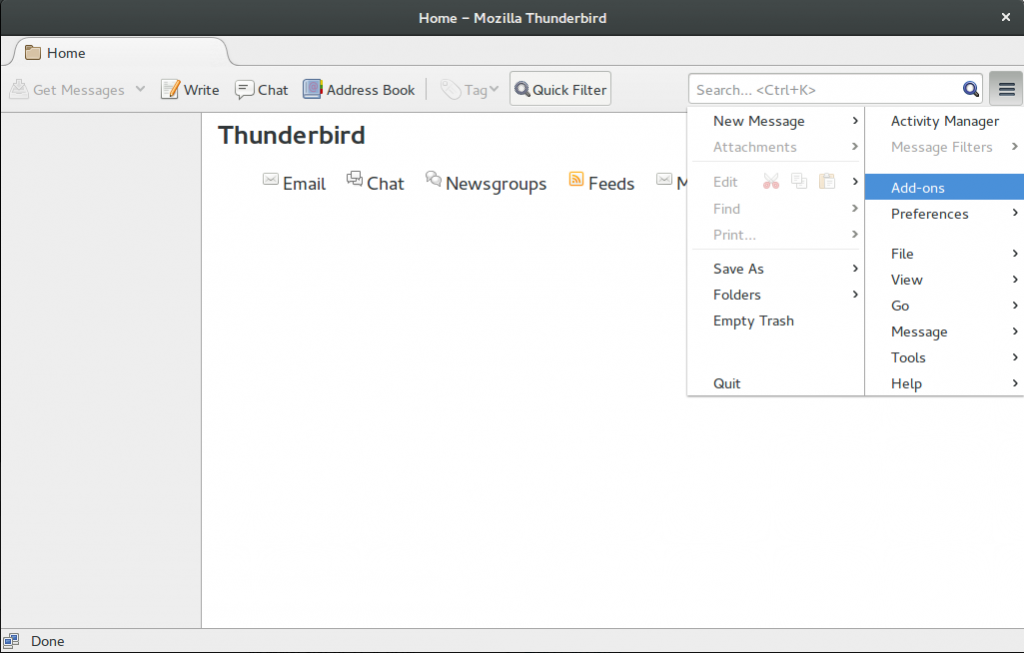Open the View menu item

coord(944,279)
